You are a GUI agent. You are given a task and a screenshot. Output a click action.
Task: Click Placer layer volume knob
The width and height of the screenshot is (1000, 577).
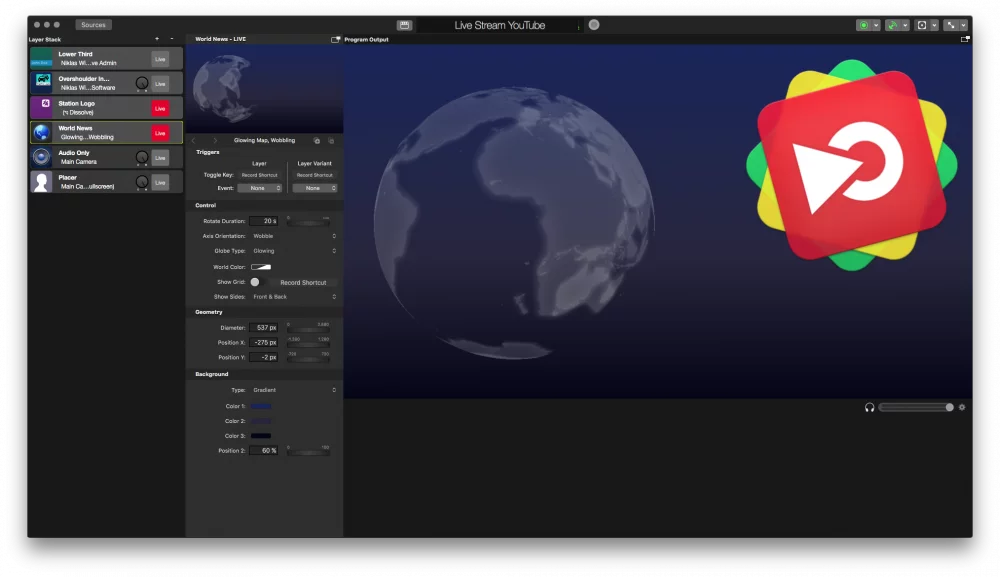pyautogui.click(x=142, y=182)
